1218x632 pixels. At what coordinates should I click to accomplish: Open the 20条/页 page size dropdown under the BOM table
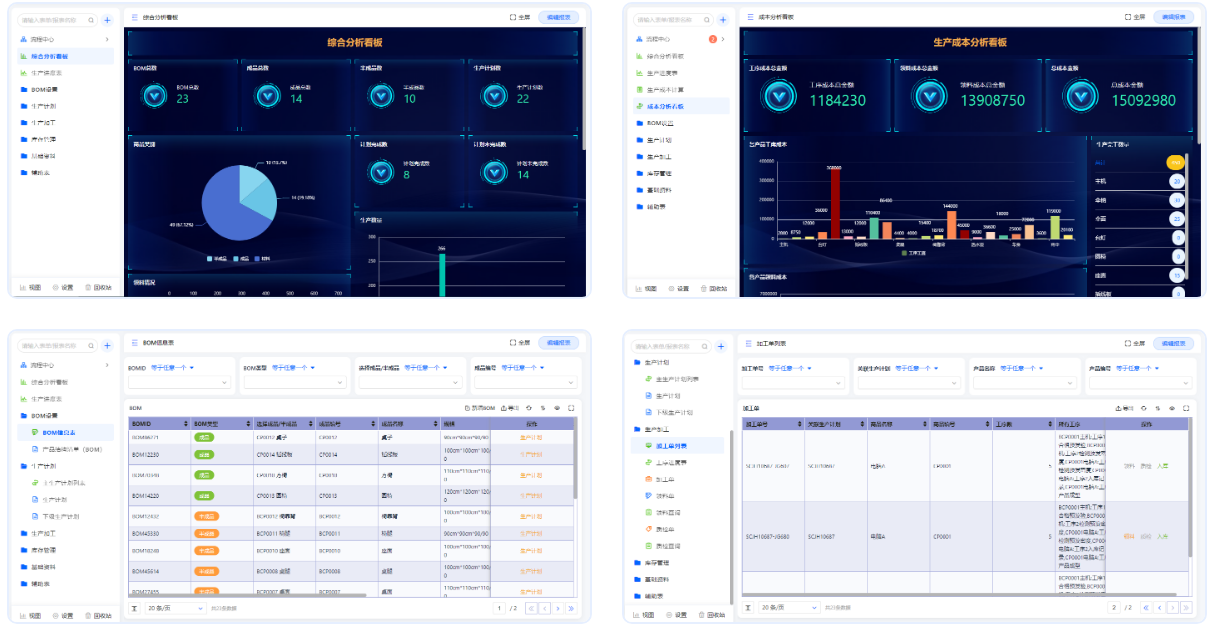click(x=175, y=608)
